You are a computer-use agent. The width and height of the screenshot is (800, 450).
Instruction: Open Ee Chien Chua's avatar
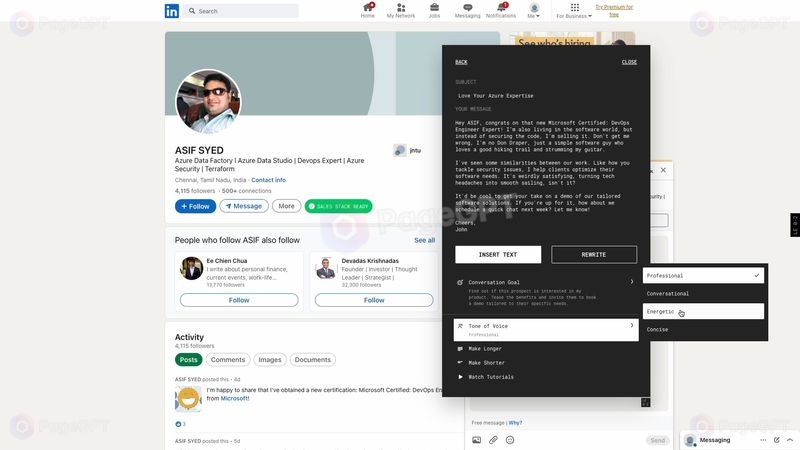click(x=191, y=268)
